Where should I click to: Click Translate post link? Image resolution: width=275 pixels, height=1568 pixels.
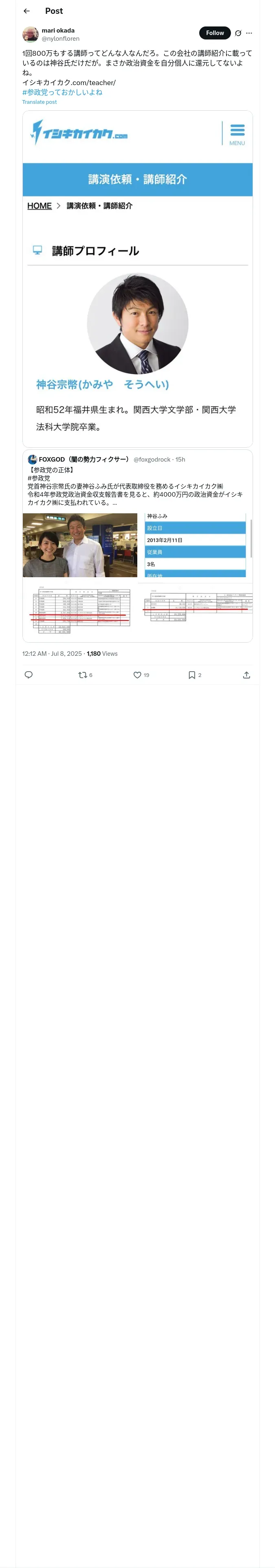point(40,102)
